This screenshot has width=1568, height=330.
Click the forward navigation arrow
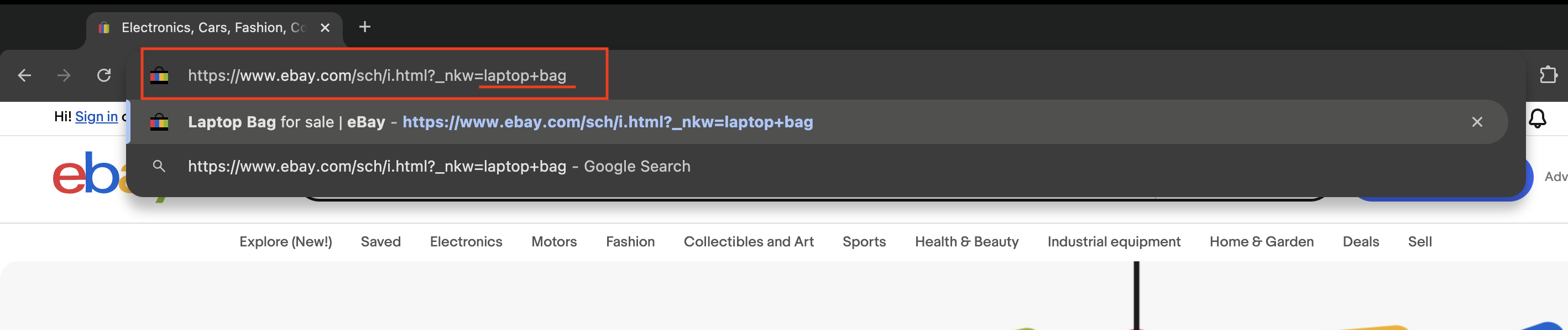(63, 75)
